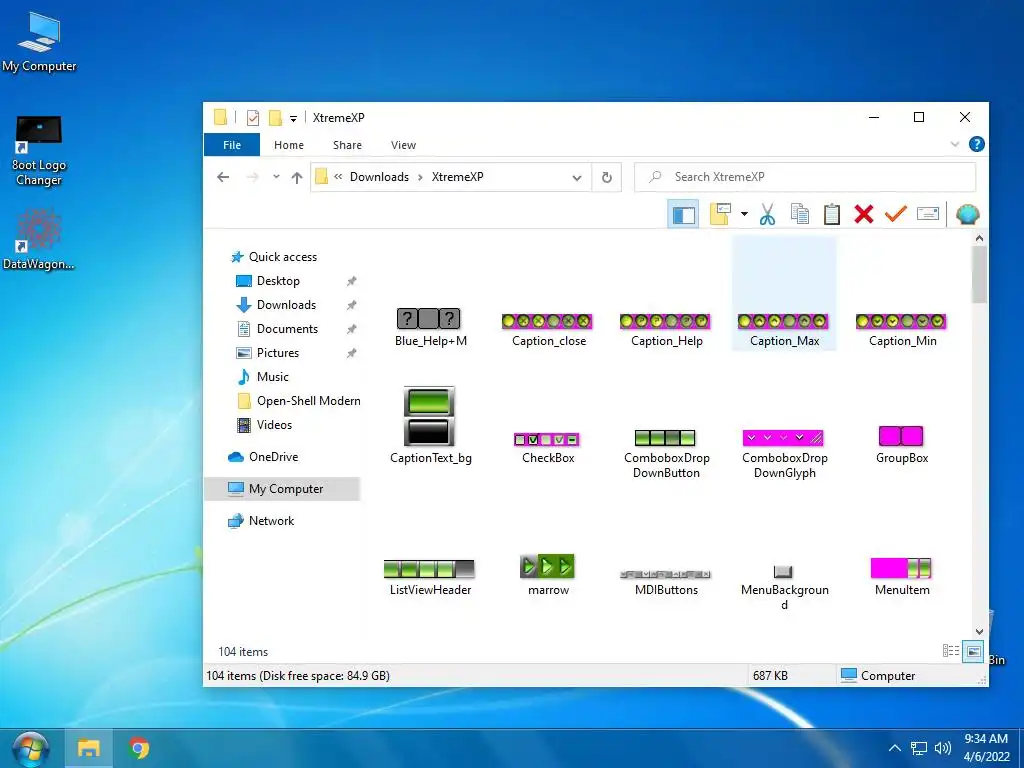Open the File tab
This screenshot has width=1024, height=768.
pyautogui.click(x=232, y=145)
